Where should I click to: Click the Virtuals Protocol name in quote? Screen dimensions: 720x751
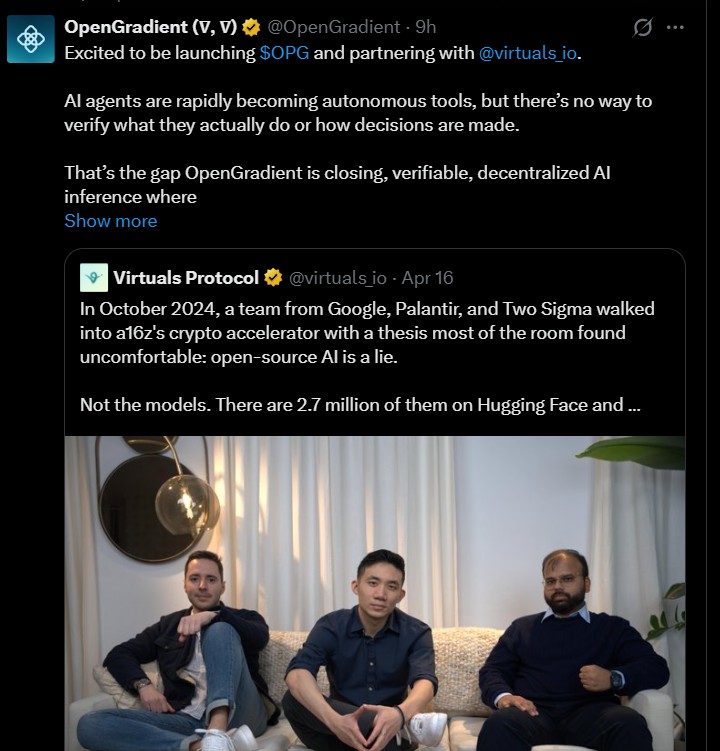click(186, 277)
